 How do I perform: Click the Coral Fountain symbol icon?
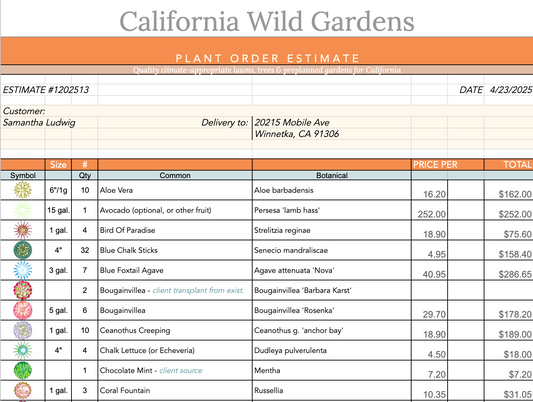coord(23,390)
